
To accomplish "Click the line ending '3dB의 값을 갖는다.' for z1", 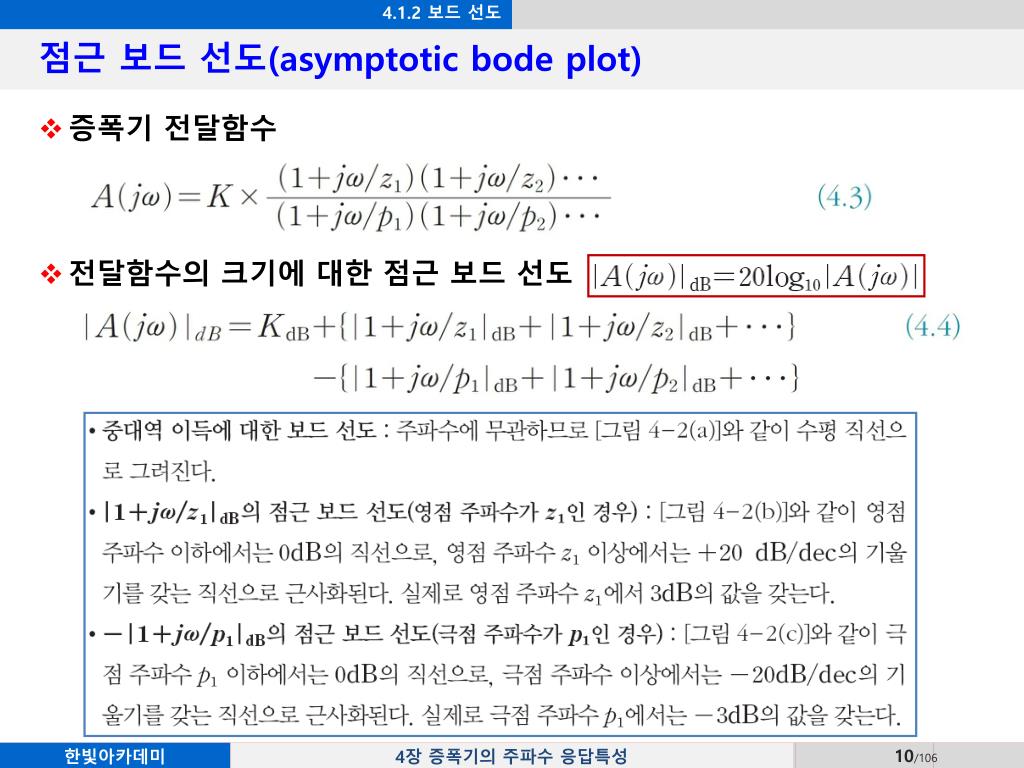I will tap(468, 593).
